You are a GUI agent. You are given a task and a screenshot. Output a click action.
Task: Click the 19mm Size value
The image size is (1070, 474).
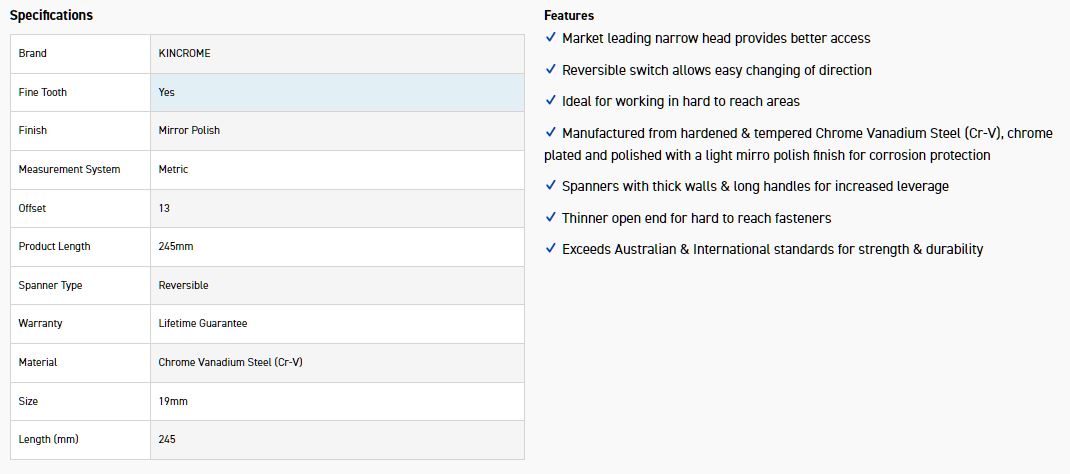(x=173, y=401)
